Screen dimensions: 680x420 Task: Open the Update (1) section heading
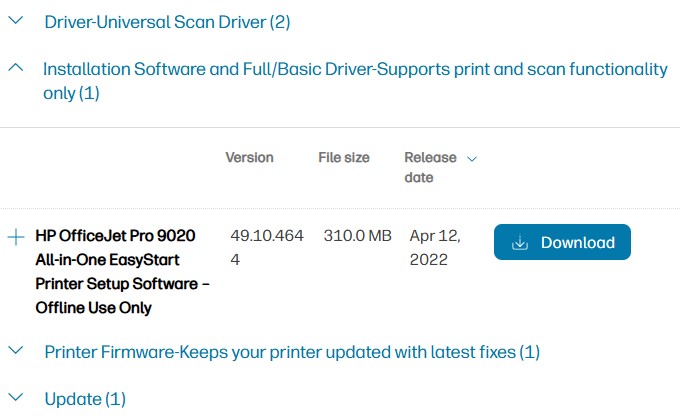click(x=85, y=399)
